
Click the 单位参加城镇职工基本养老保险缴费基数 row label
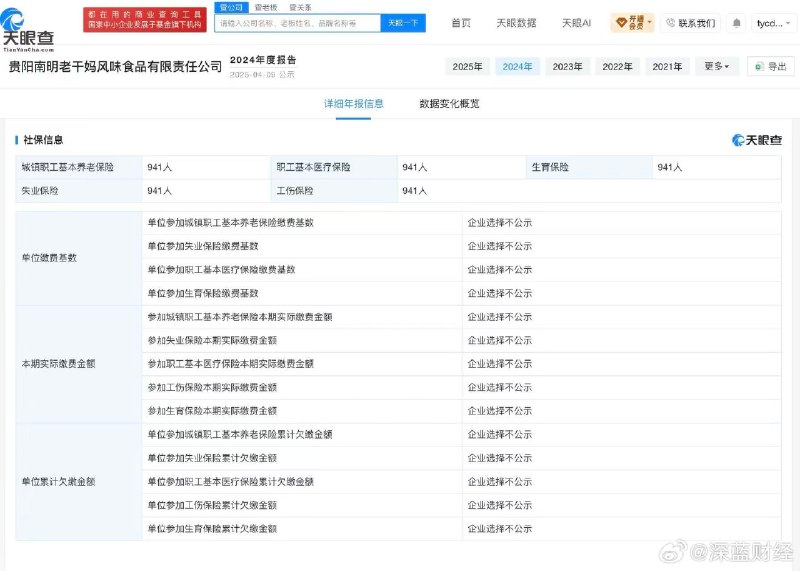(x=231, y=222)
